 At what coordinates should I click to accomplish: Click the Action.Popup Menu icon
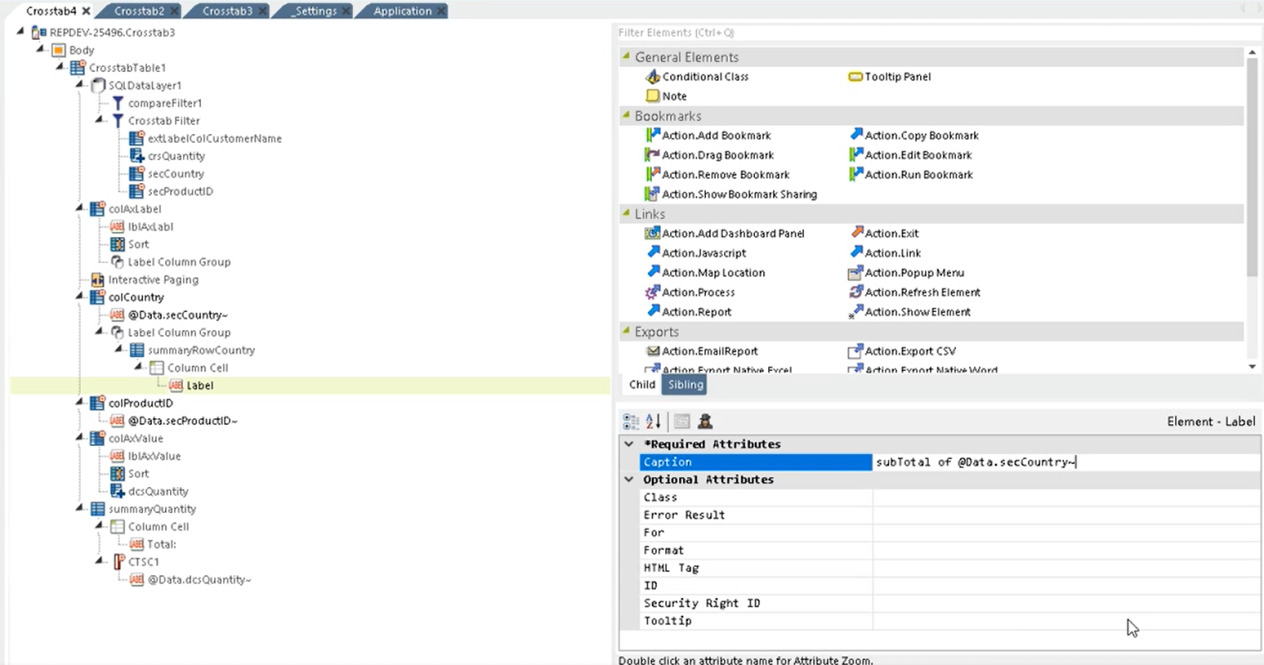pyautogui.click(x=856, y=272)
